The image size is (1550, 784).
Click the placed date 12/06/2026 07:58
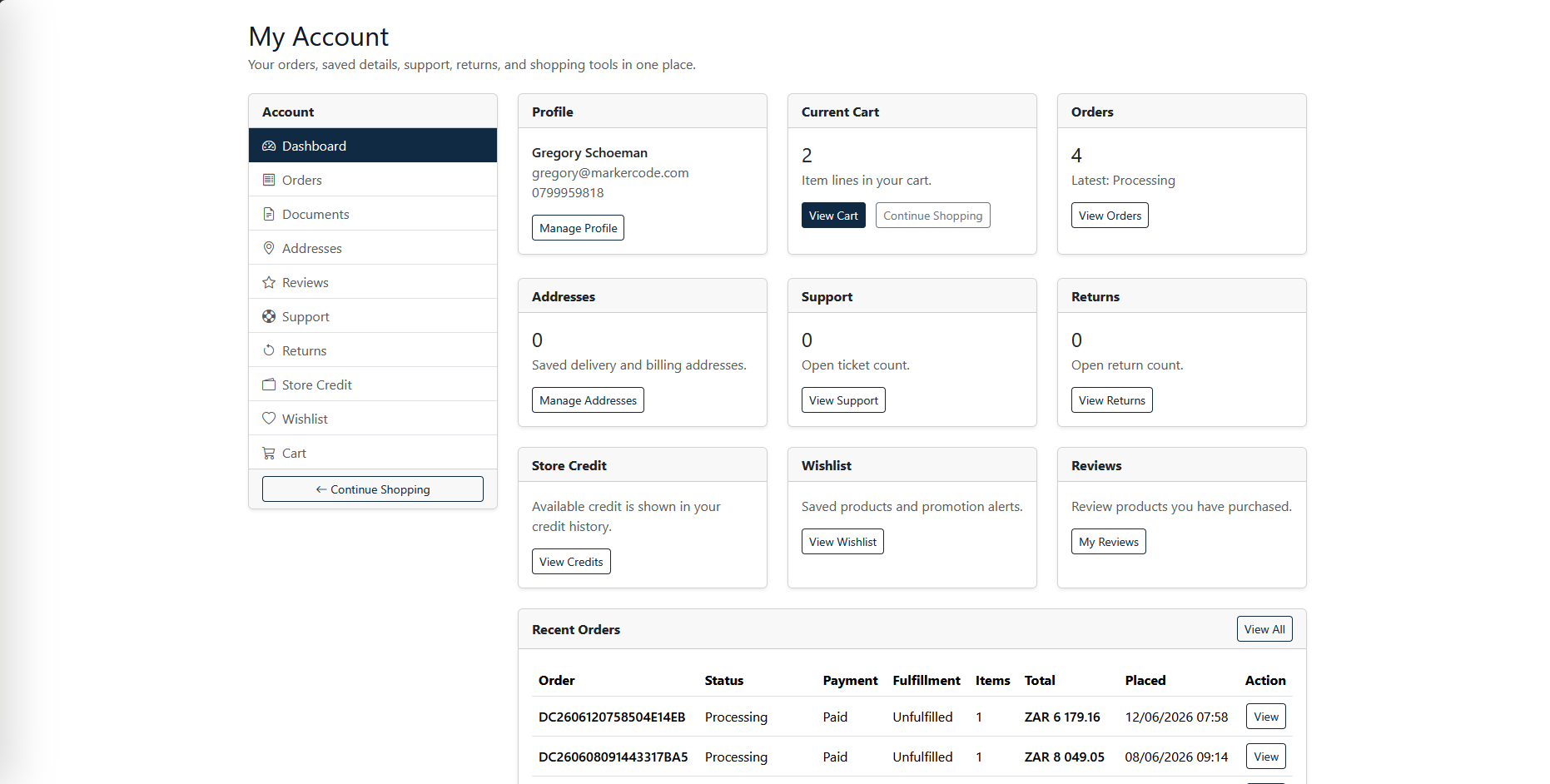click(1176, 717)
